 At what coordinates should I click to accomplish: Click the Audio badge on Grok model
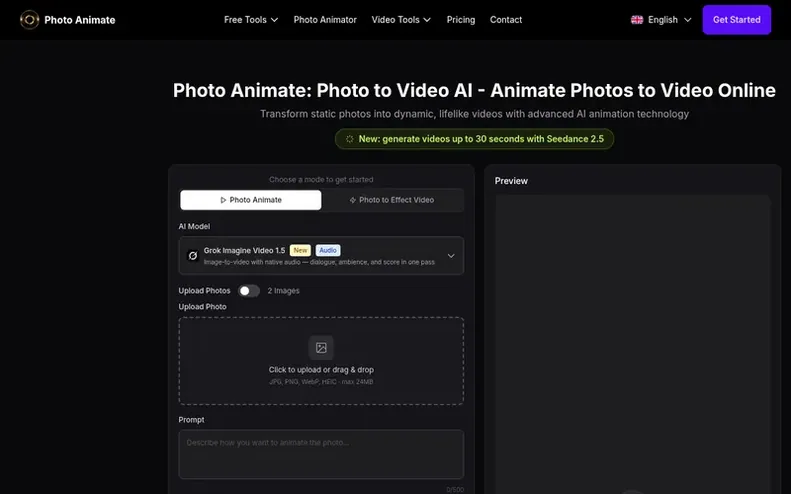328,250
